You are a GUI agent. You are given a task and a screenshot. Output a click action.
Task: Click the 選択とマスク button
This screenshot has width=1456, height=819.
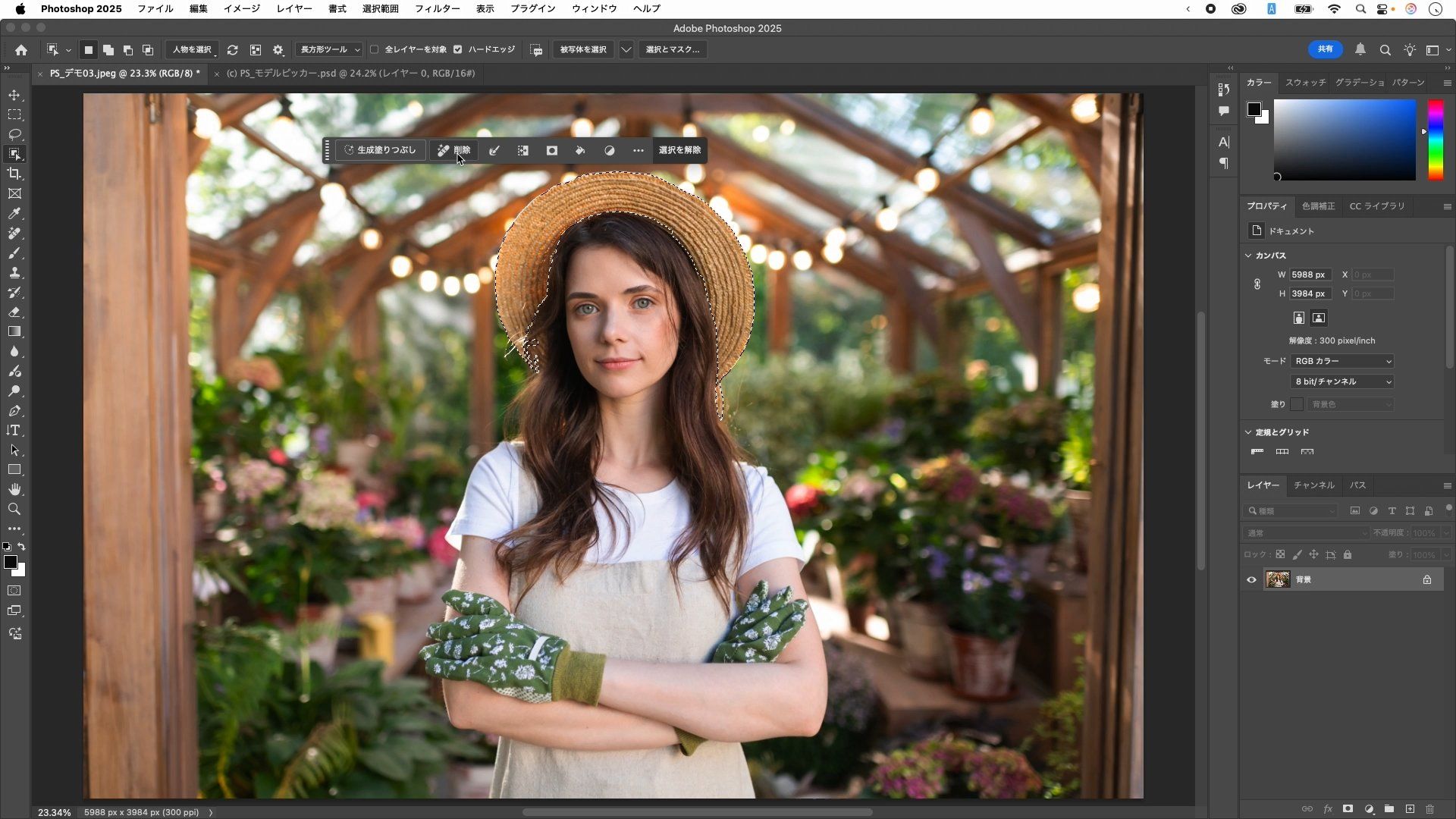(672, 50)
